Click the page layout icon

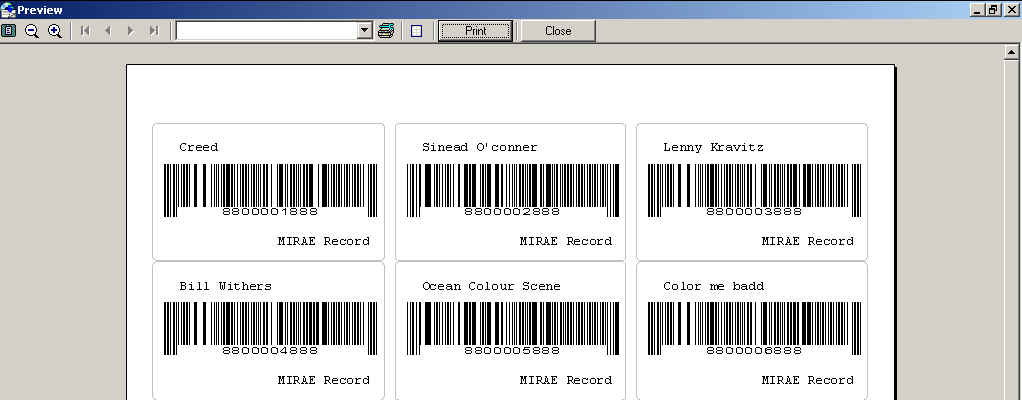pyautogui.click(x=416, y=31)
